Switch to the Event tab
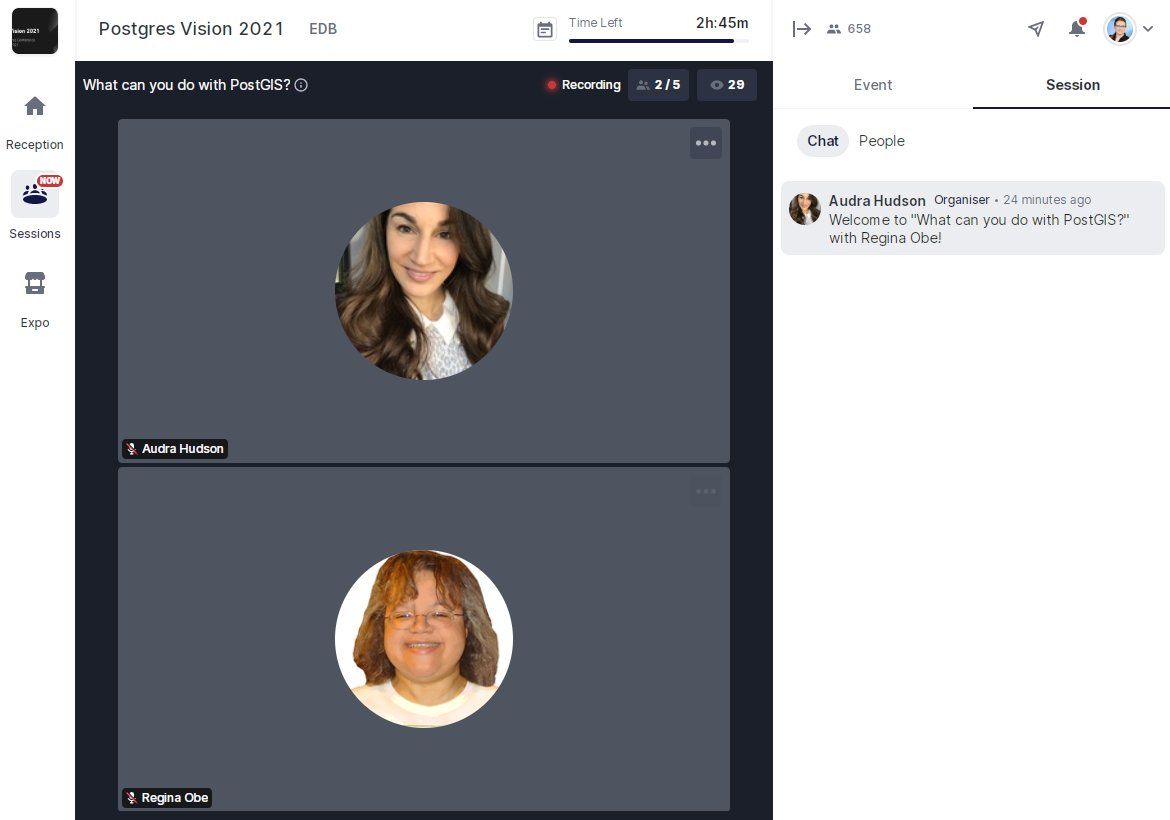Viewport: 1170px width, 820px height. [873, 85]
